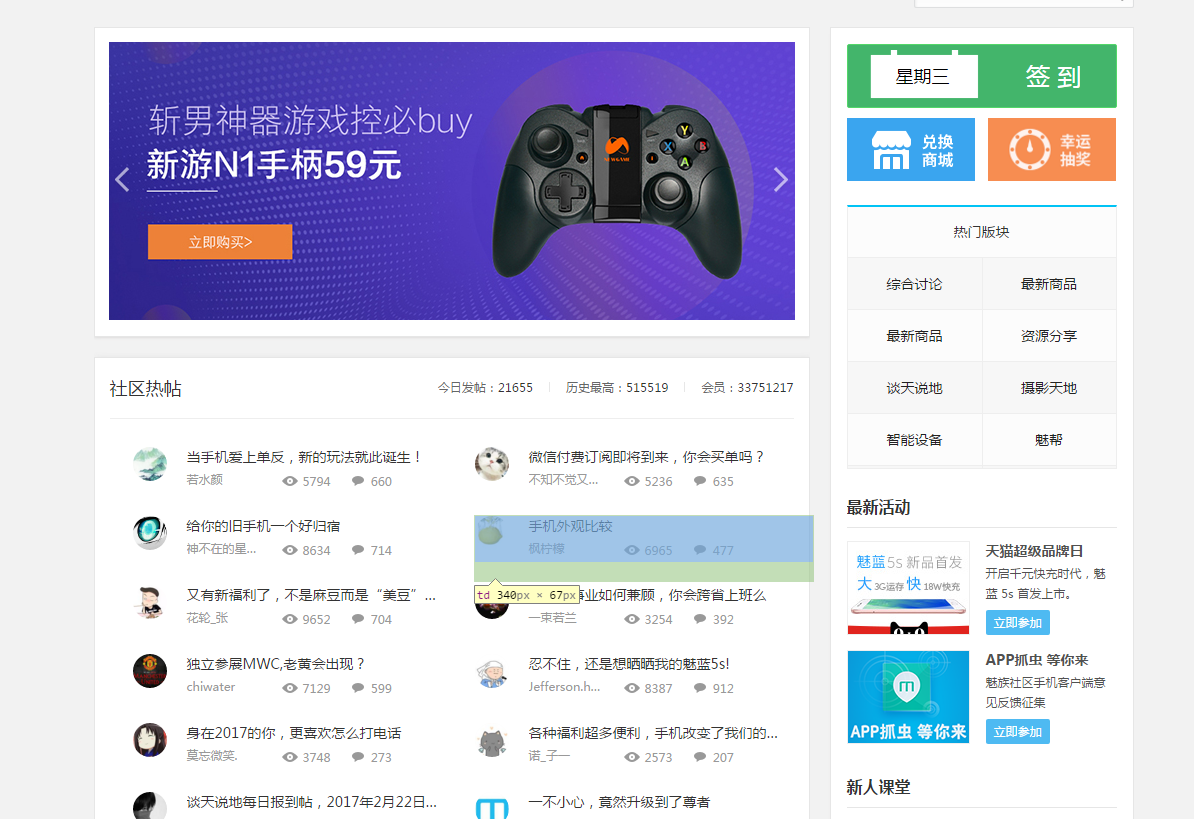Click the previous arrow on the banner carousel
The image size is (1194, 819).
[x=123, y=180]
